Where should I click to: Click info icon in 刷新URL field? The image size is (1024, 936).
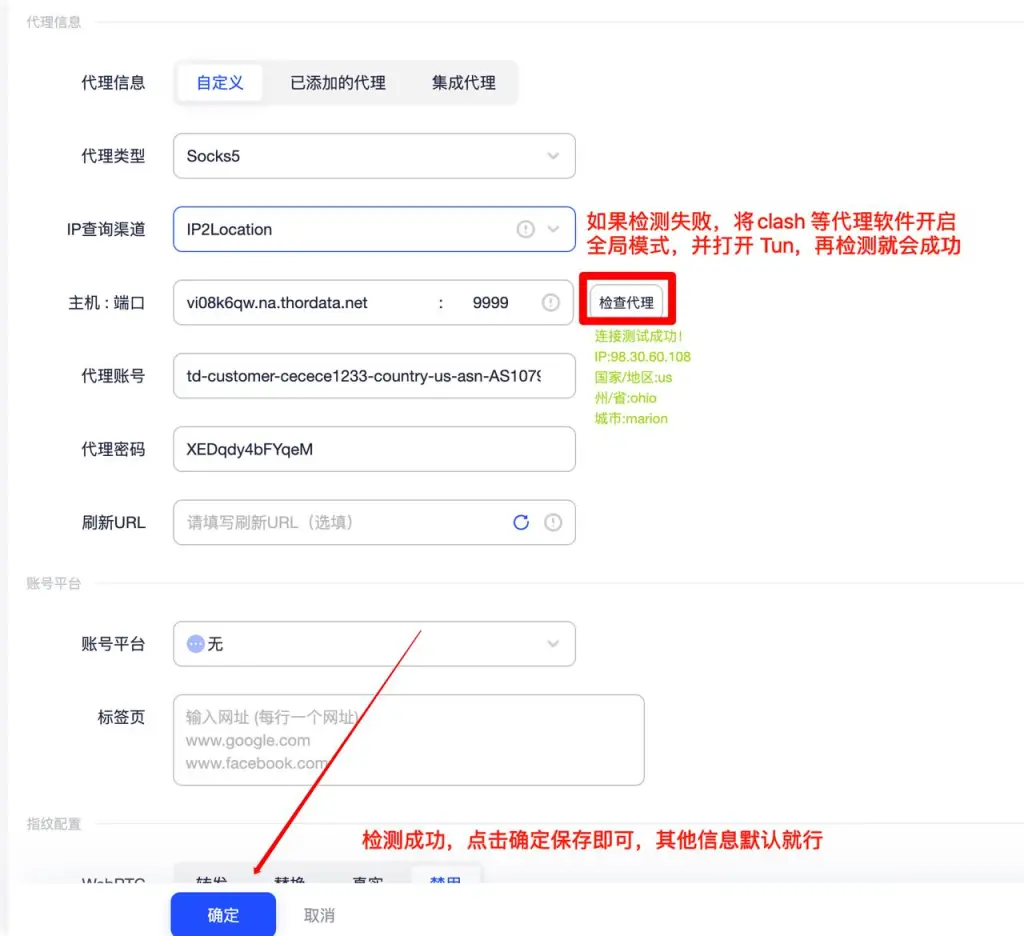click(553, 523)
